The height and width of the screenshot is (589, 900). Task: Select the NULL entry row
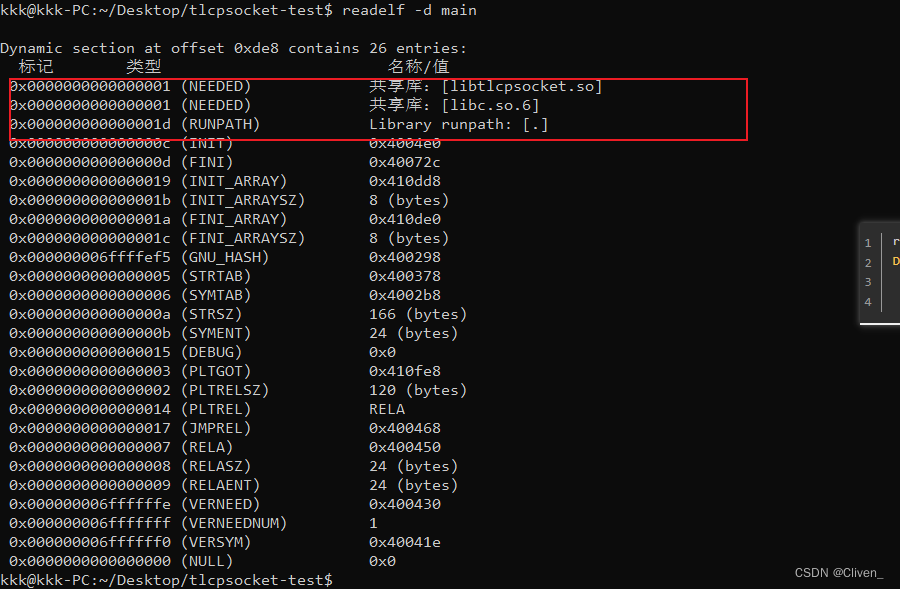coord(203,561)
